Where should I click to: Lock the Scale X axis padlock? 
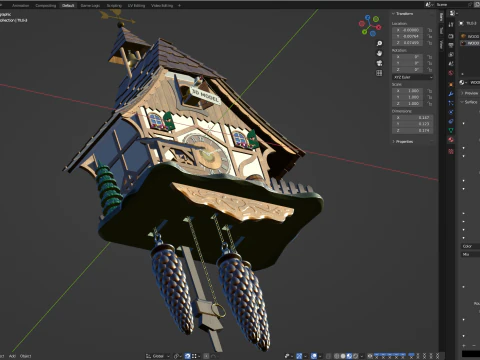click(x=429, y=91)
